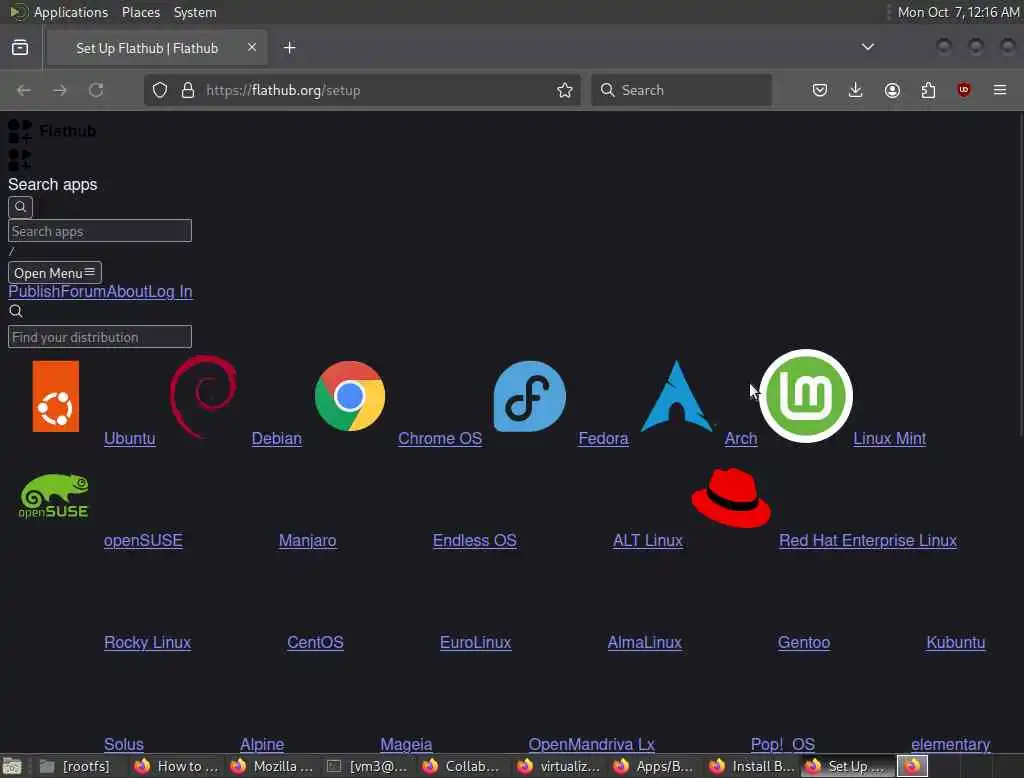This screenshot has height=778, width=1024.
Task: Click the Red Hat fedora logo
Action: click(731, 498)
